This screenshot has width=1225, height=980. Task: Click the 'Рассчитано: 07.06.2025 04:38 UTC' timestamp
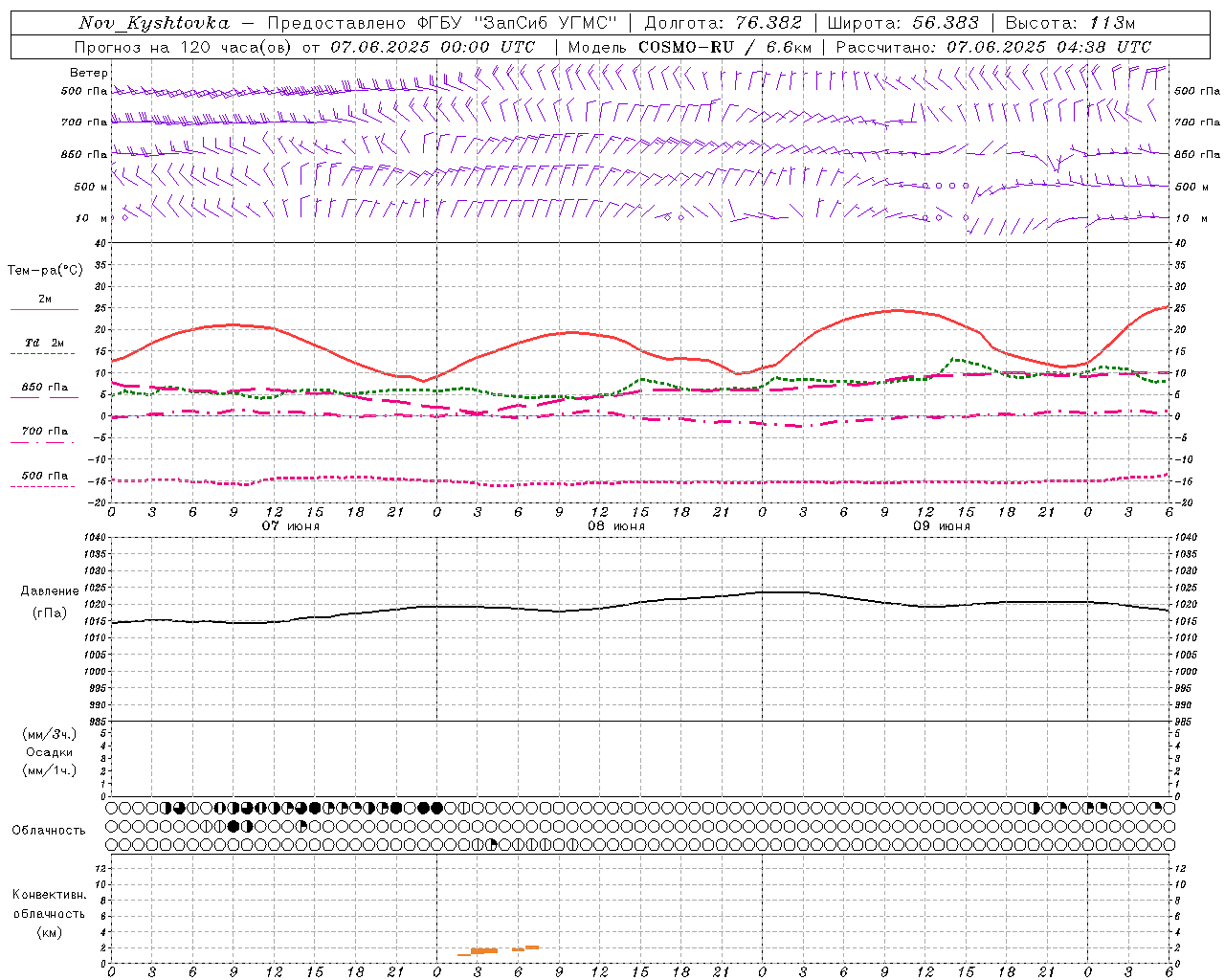coord(993,47)
